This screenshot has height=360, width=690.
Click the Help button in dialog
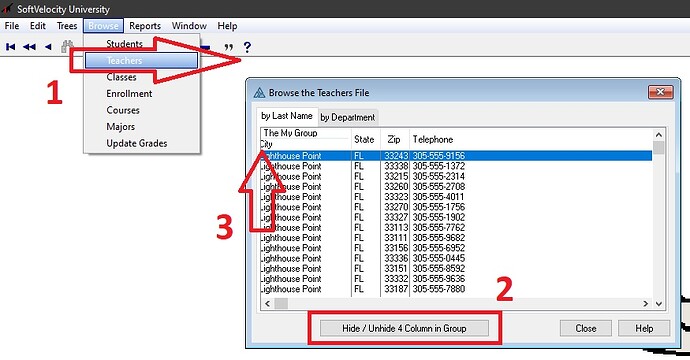pos(644,328)
